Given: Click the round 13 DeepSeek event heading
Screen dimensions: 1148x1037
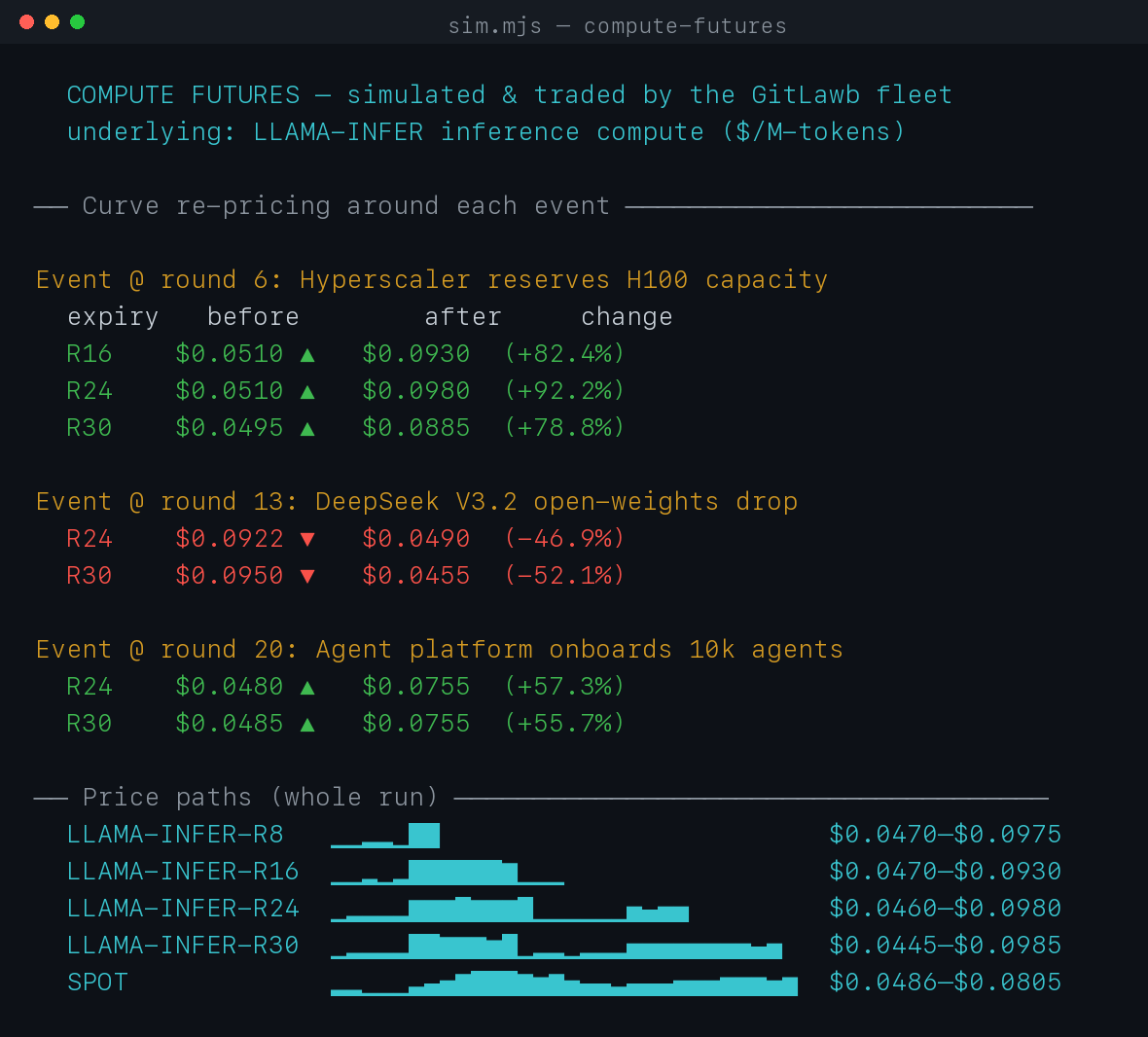Looking at the screenshot, I should [416, 502].
